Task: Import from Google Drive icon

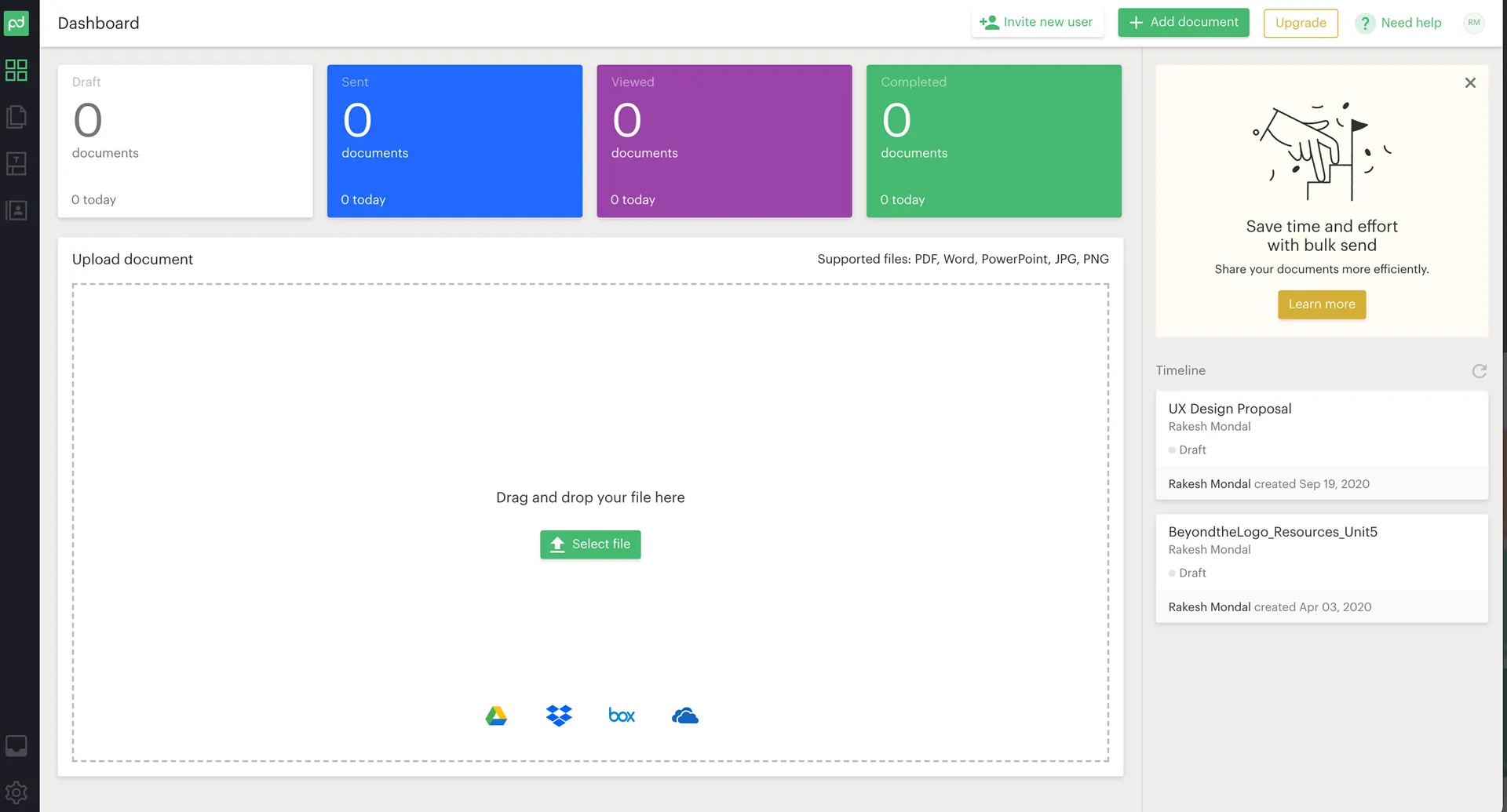Action: coord(496,716)
